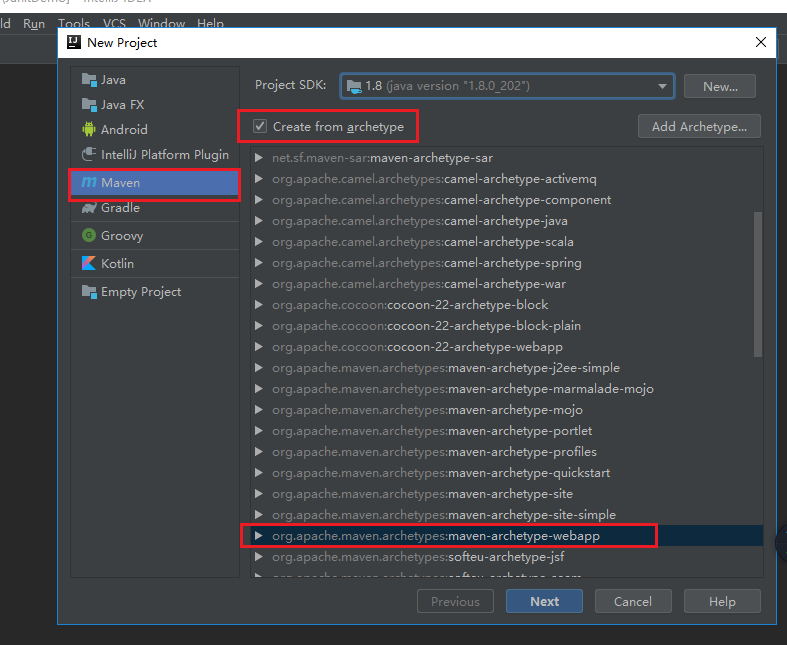This screenshot has height=645, width=787.
Task: Click the Cancel button
Action: [x=633, y=601]
